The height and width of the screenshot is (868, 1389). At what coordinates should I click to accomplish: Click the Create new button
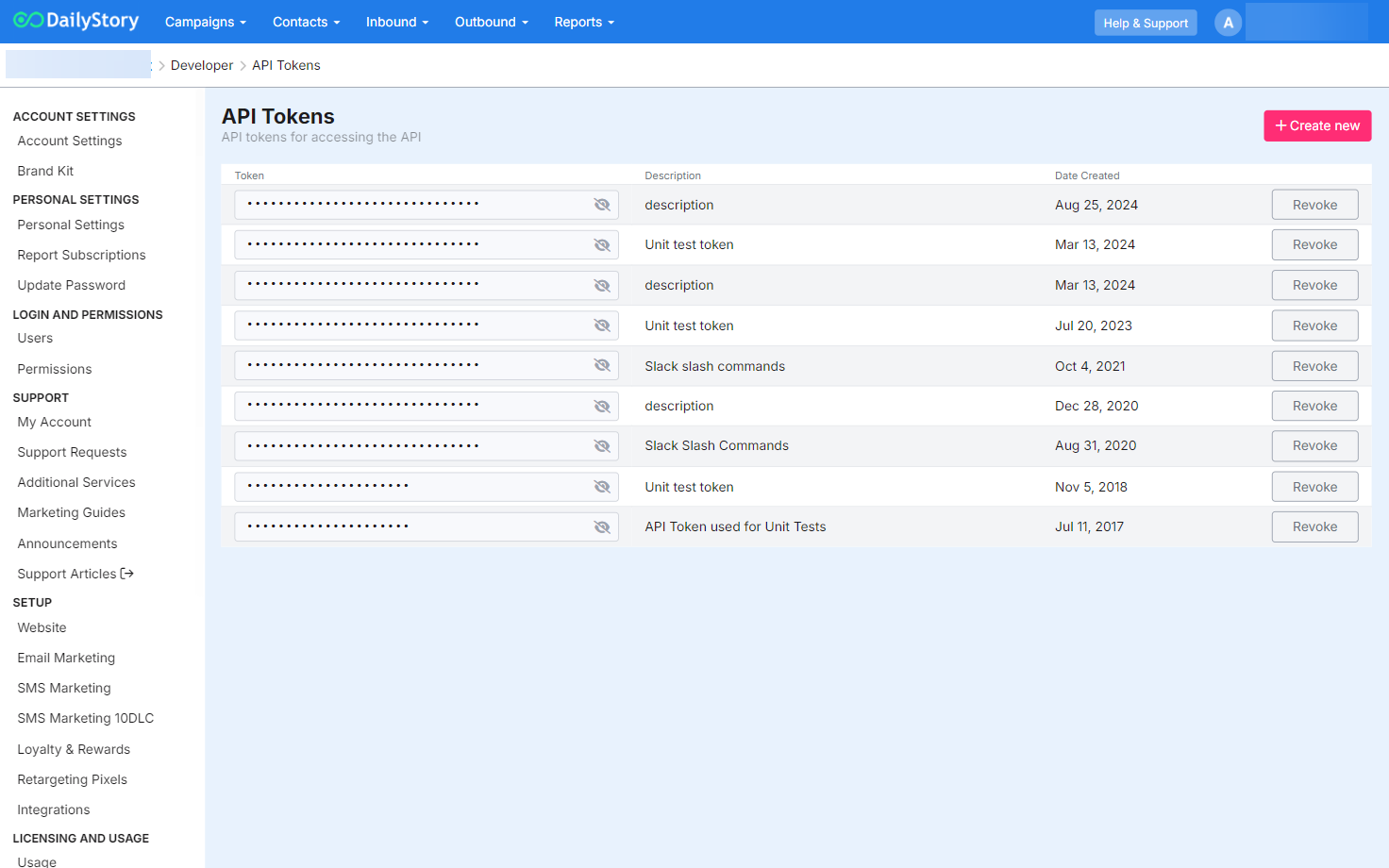[x=1316, y=125]
